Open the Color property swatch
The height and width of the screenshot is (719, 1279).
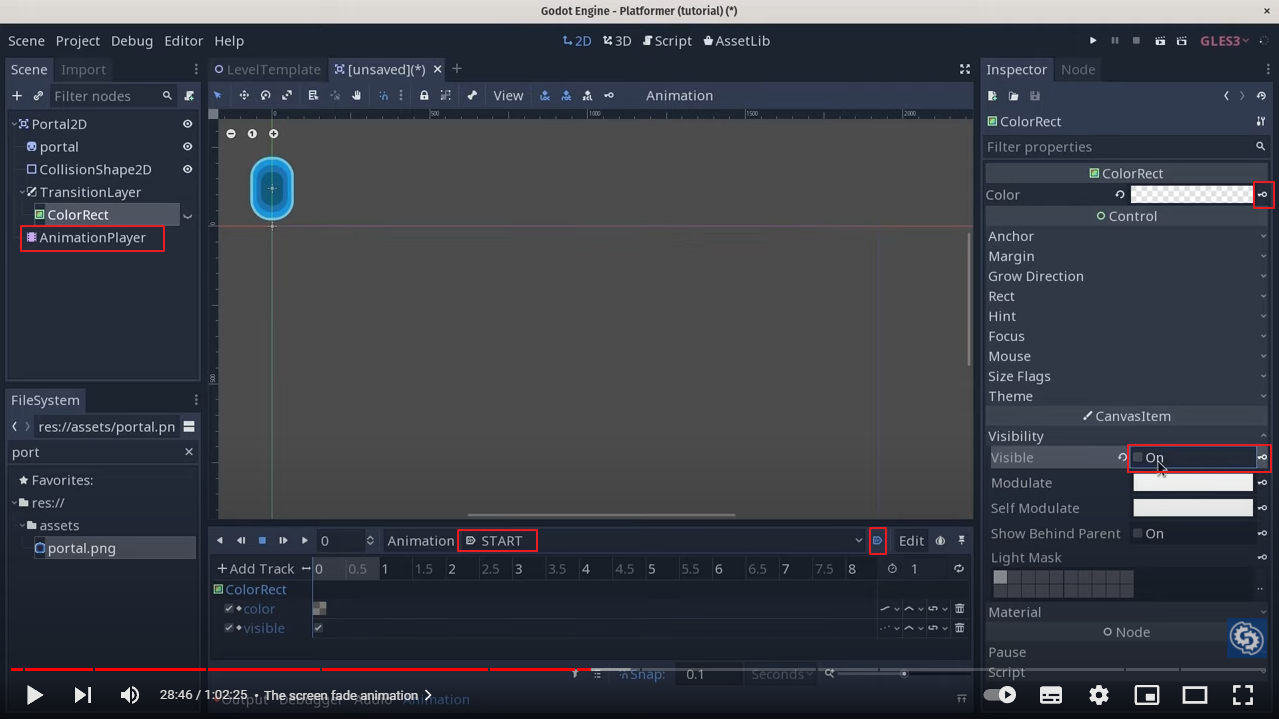[x=1191, y=195]
